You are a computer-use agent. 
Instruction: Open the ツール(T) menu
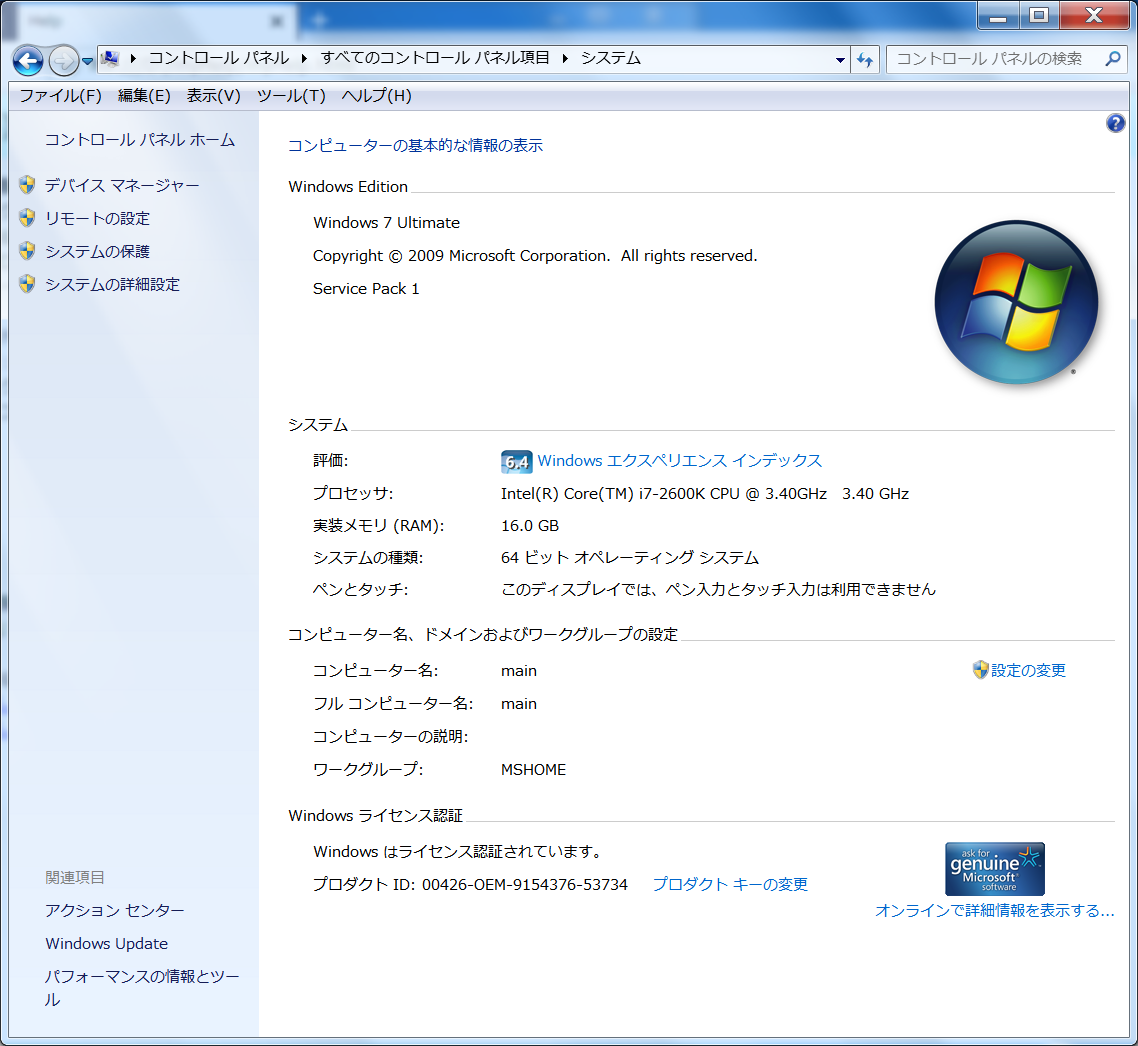click(x=291, y=96)
